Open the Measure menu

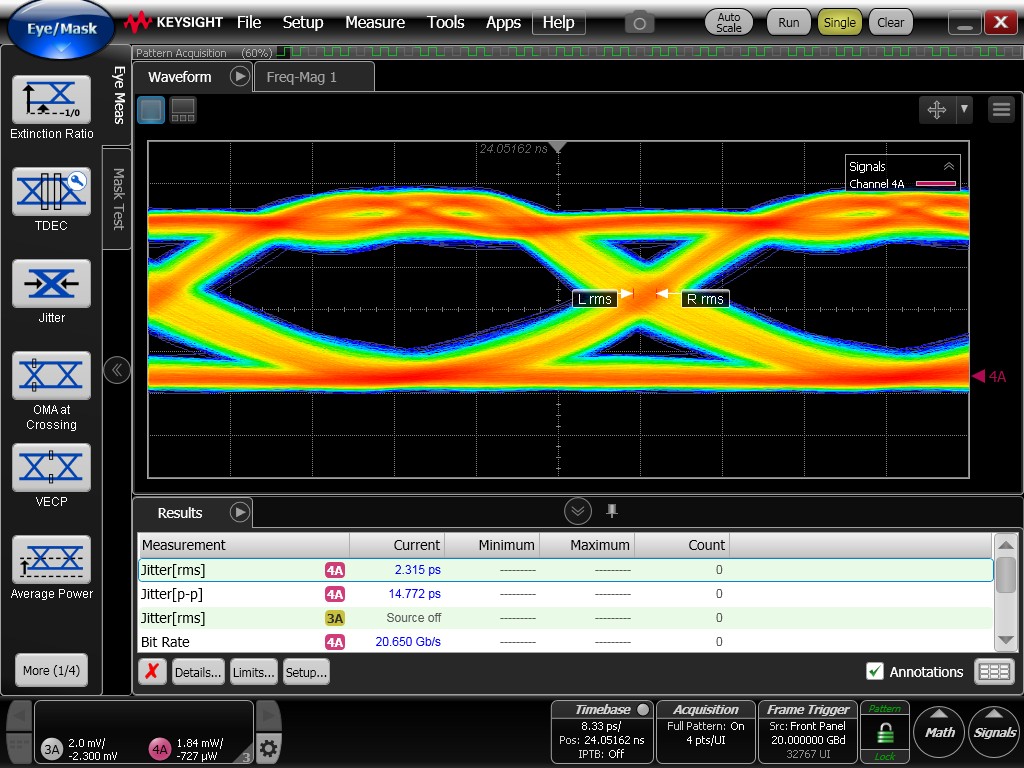click(375, 22)
